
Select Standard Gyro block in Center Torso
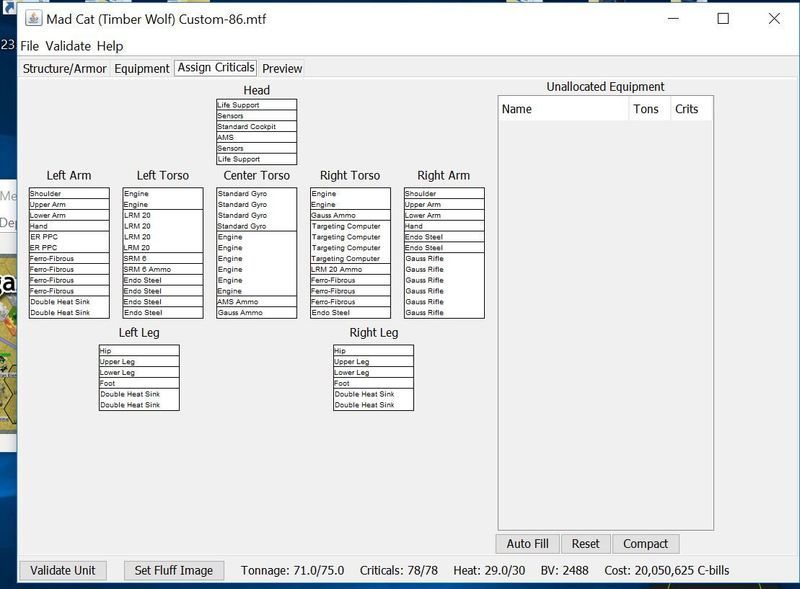tap(257, 210)
